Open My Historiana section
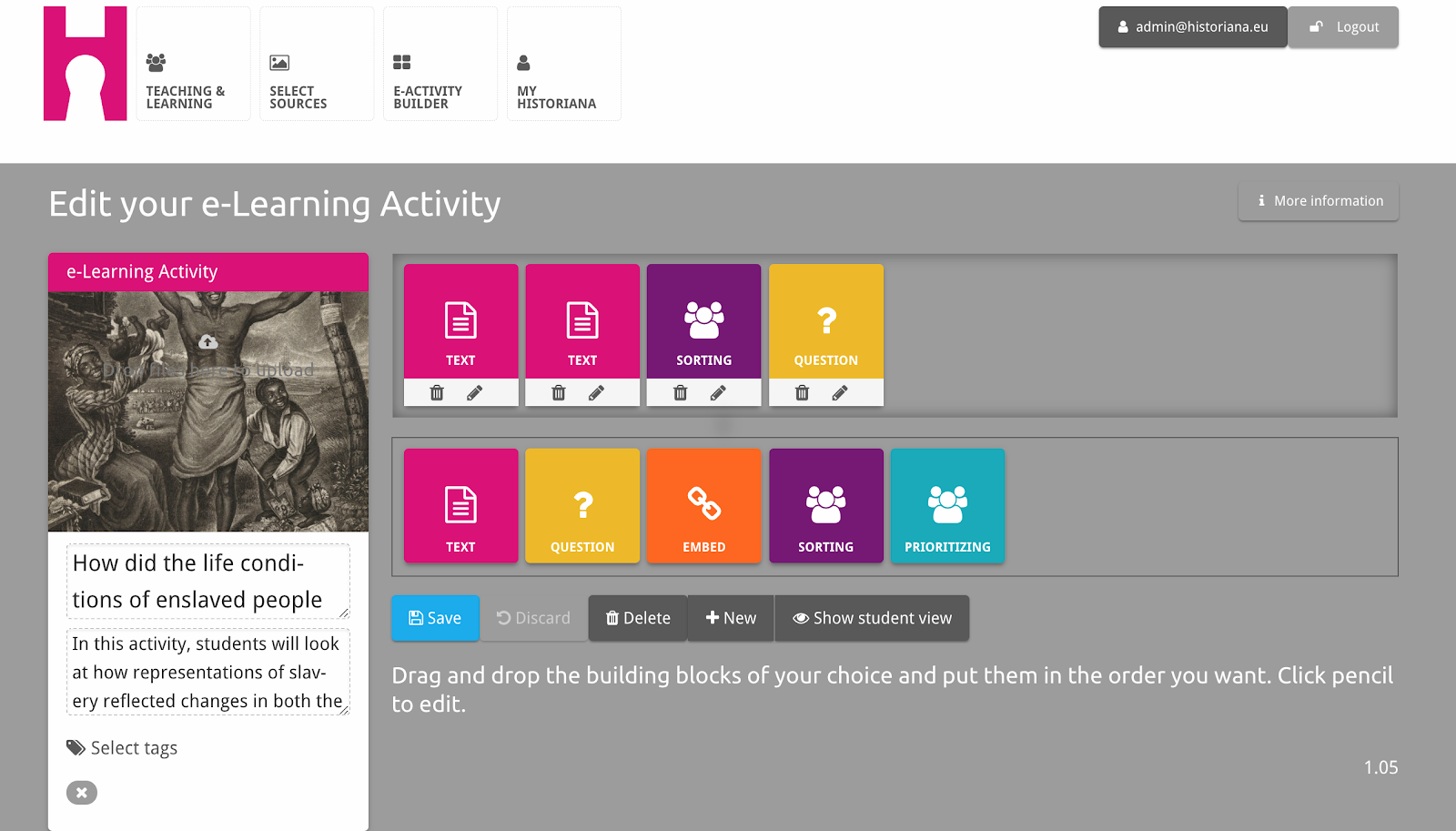This screenshot has width=1456, height=831. 564,64
